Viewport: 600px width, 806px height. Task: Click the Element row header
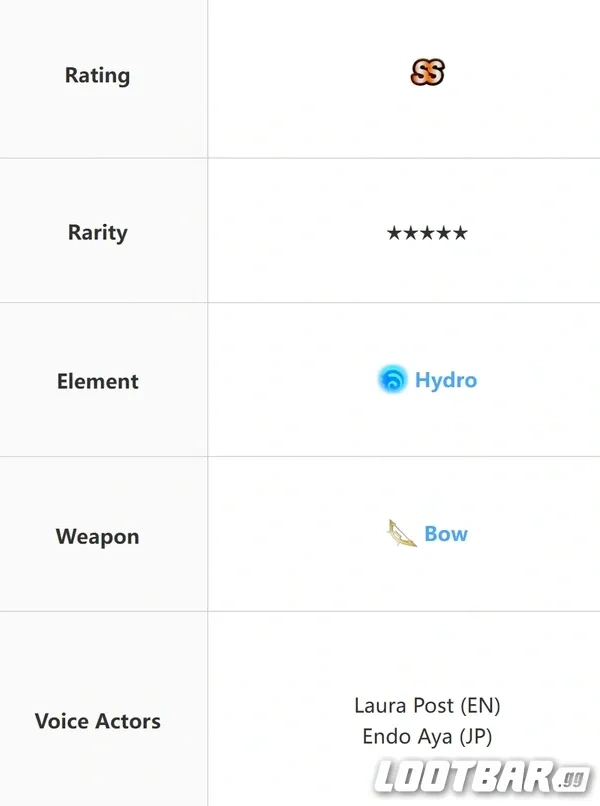pyautogui.click(x=98, y=381)
